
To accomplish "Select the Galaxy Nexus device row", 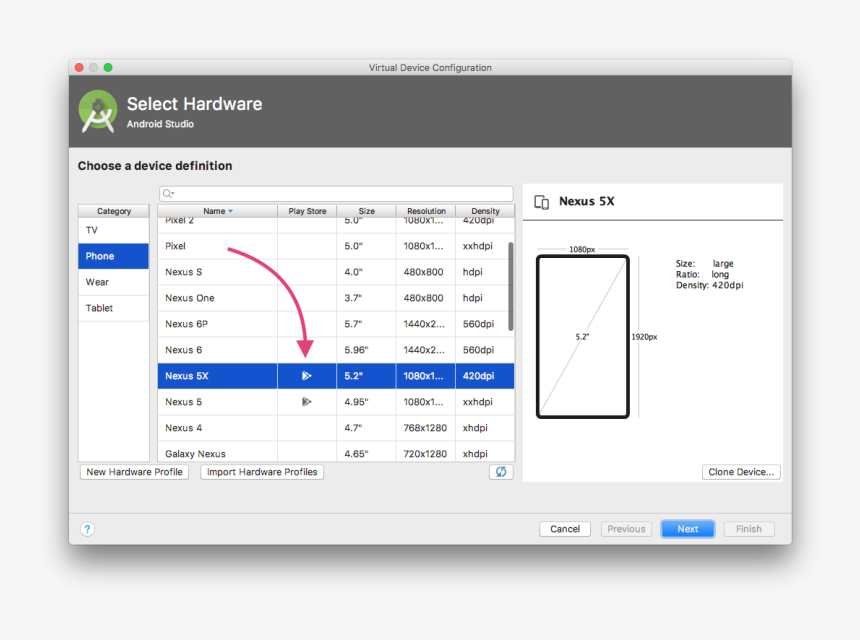I will 336,452.
